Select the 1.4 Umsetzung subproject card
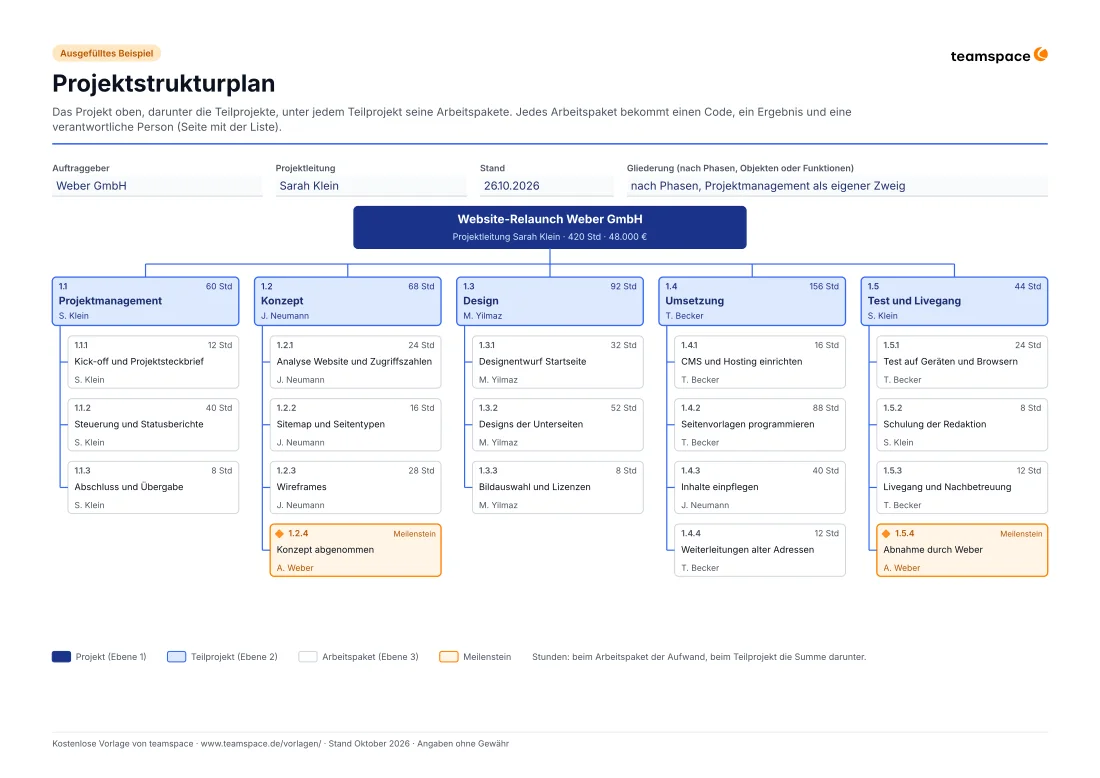 pyautogui.click(x=752, y=301)
